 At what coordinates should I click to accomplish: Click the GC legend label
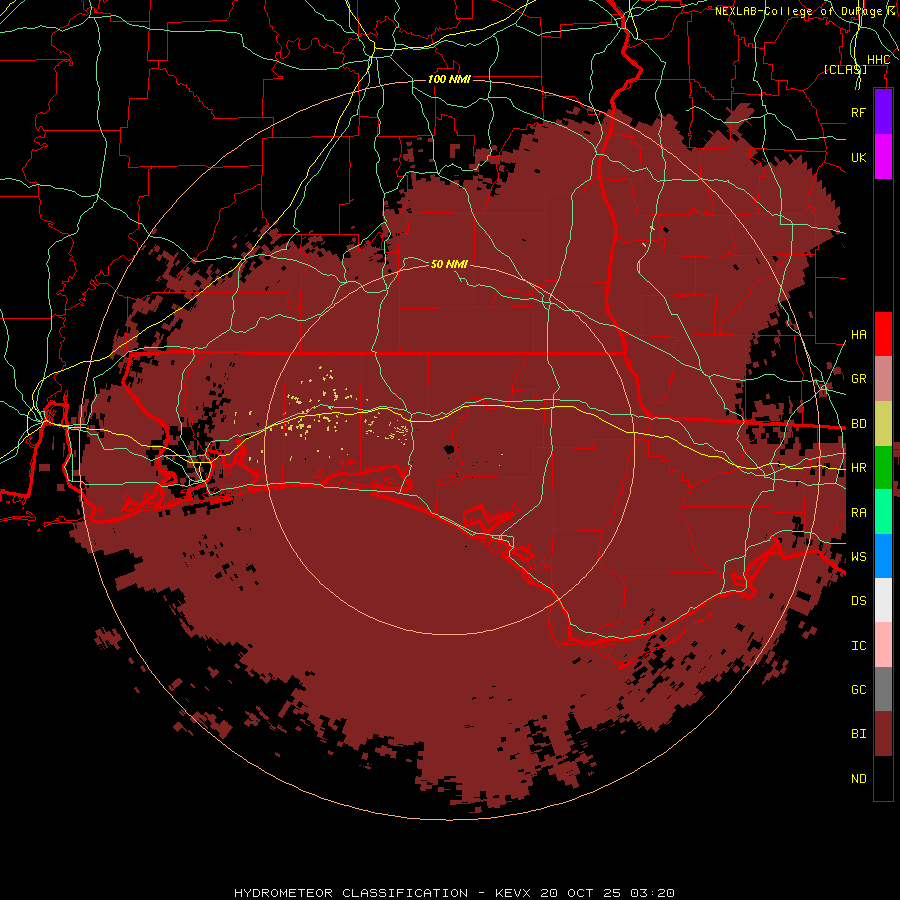859,690
